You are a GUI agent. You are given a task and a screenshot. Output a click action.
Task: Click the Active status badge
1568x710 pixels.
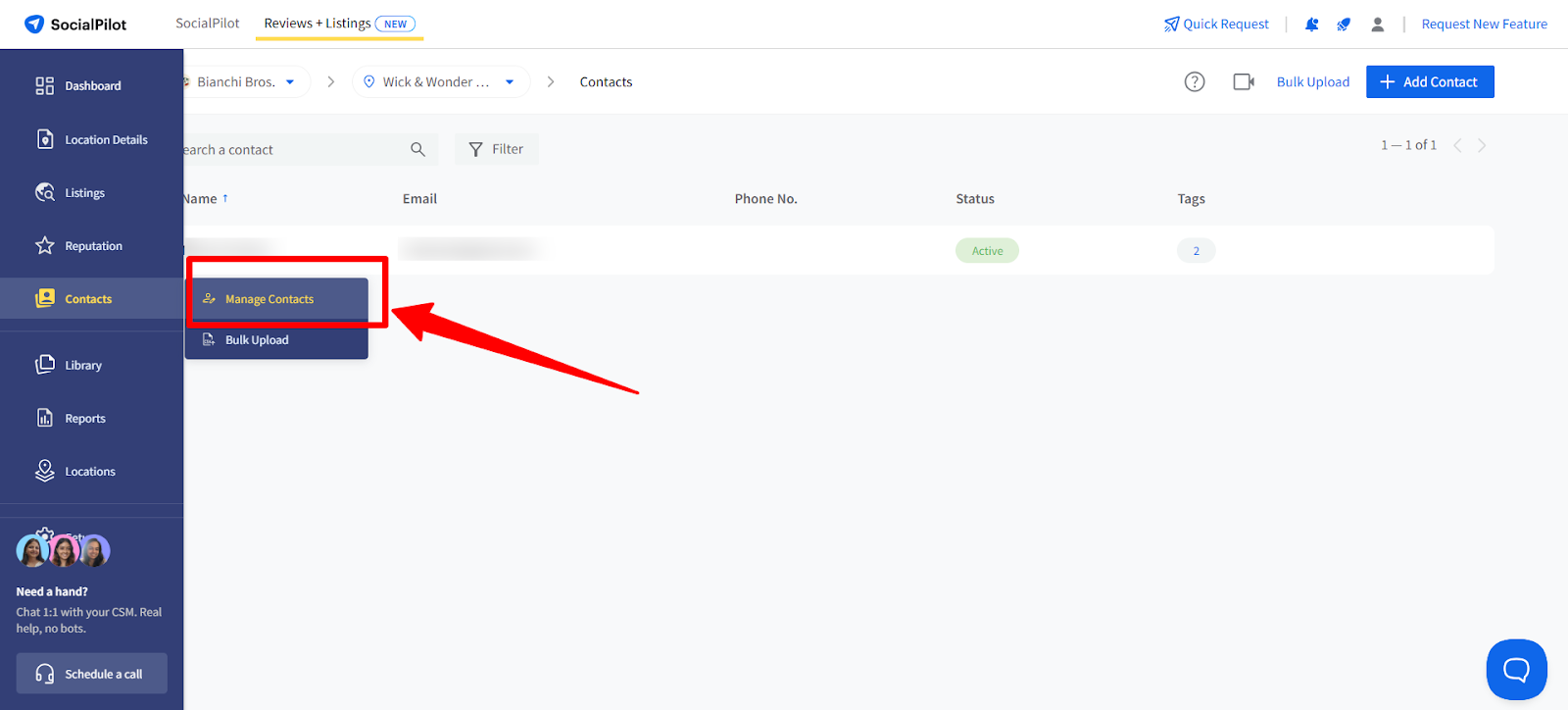coord(987,251)
